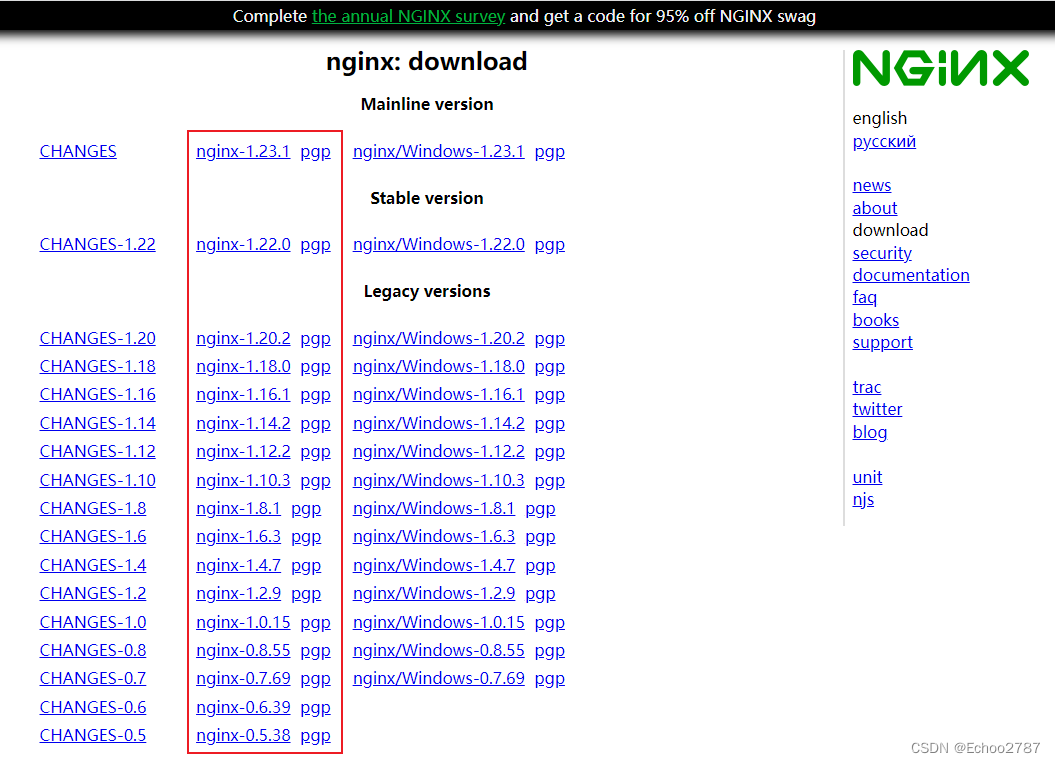This screenshot has height=763, width=1055.
Task: Click the NGINX logo
Action: pos(941,68)
